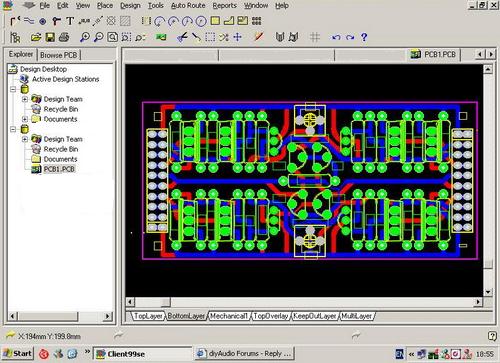Select the Place String text tool

70,21
